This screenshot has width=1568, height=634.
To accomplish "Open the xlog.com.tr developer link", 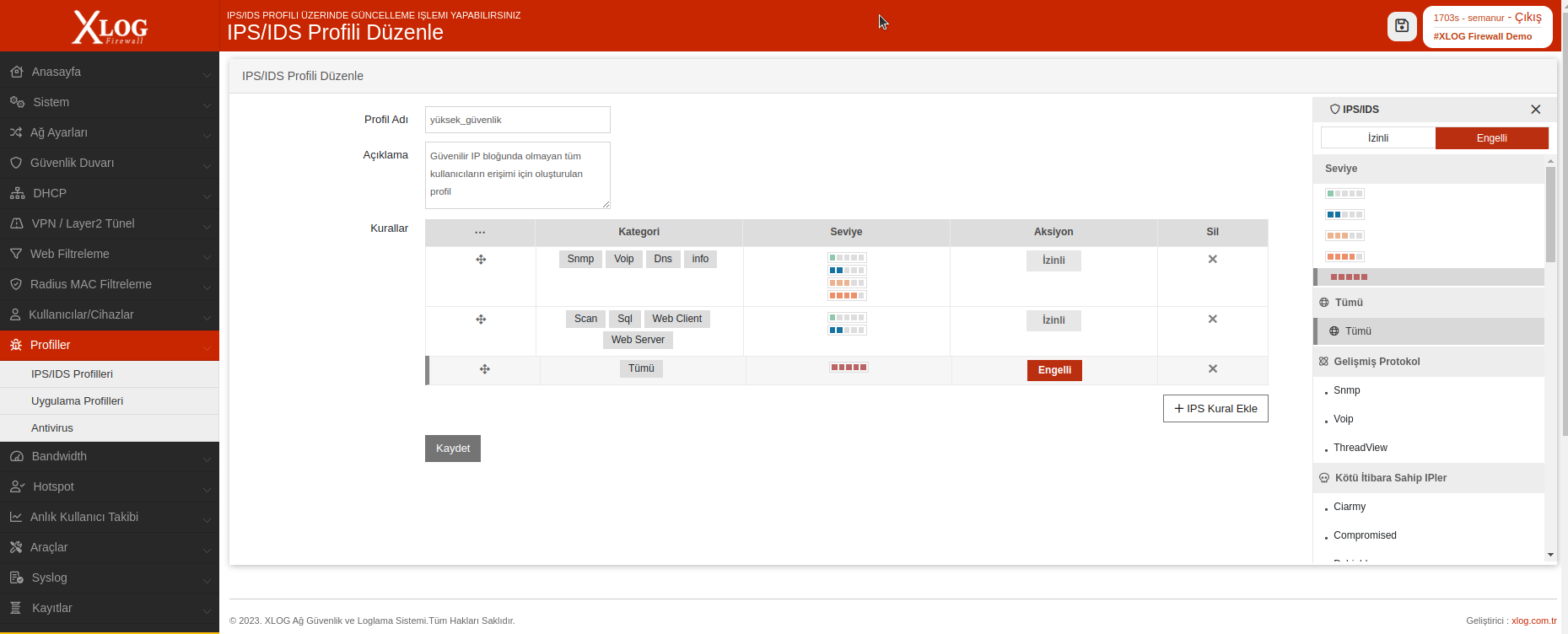I will pyautogui.click(x=1534, y=621).
